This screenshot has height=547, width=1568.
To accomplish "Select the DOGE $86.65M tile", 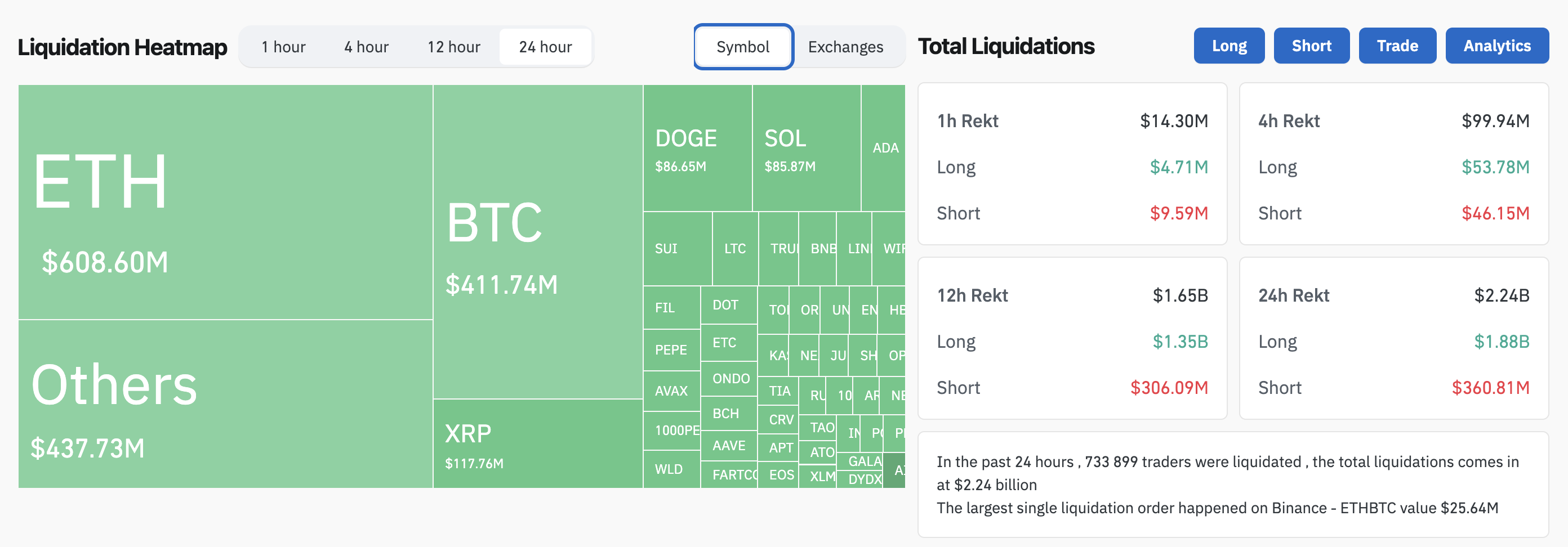I will tap(697, 148).
